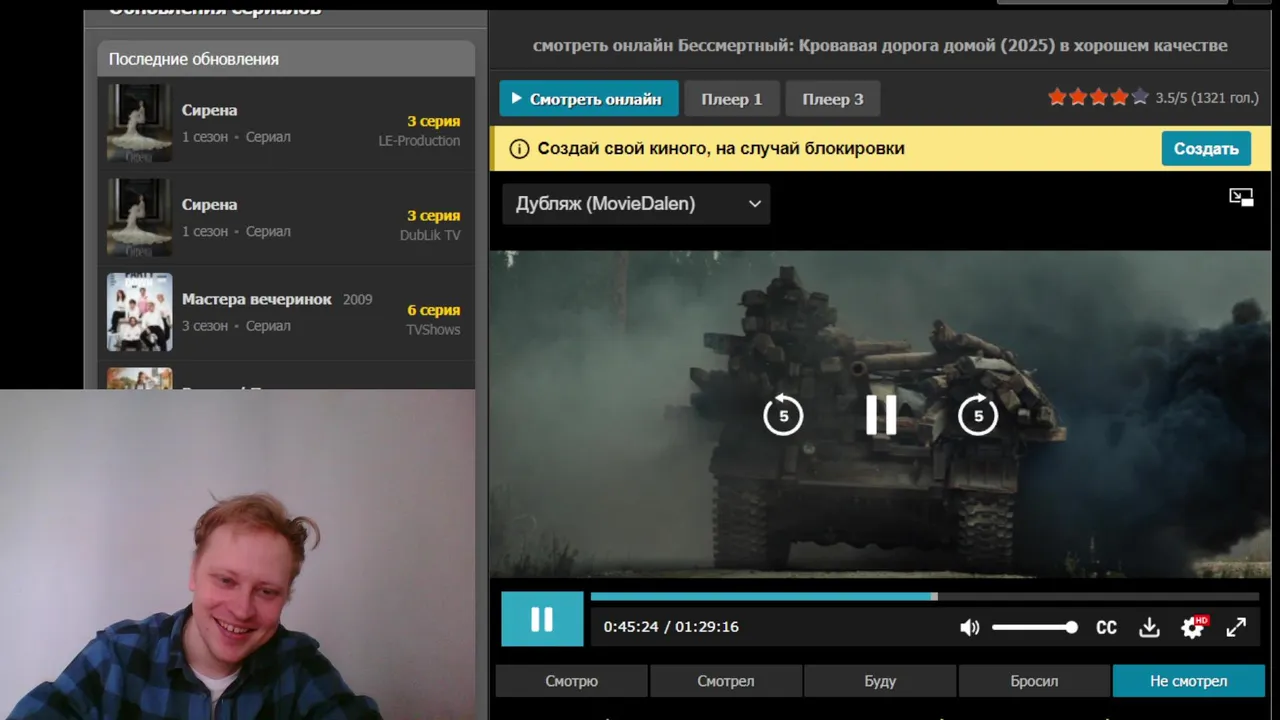Mark the film as Буду
This screenshot has height=720, width=1280.
[x=880, y=681]
